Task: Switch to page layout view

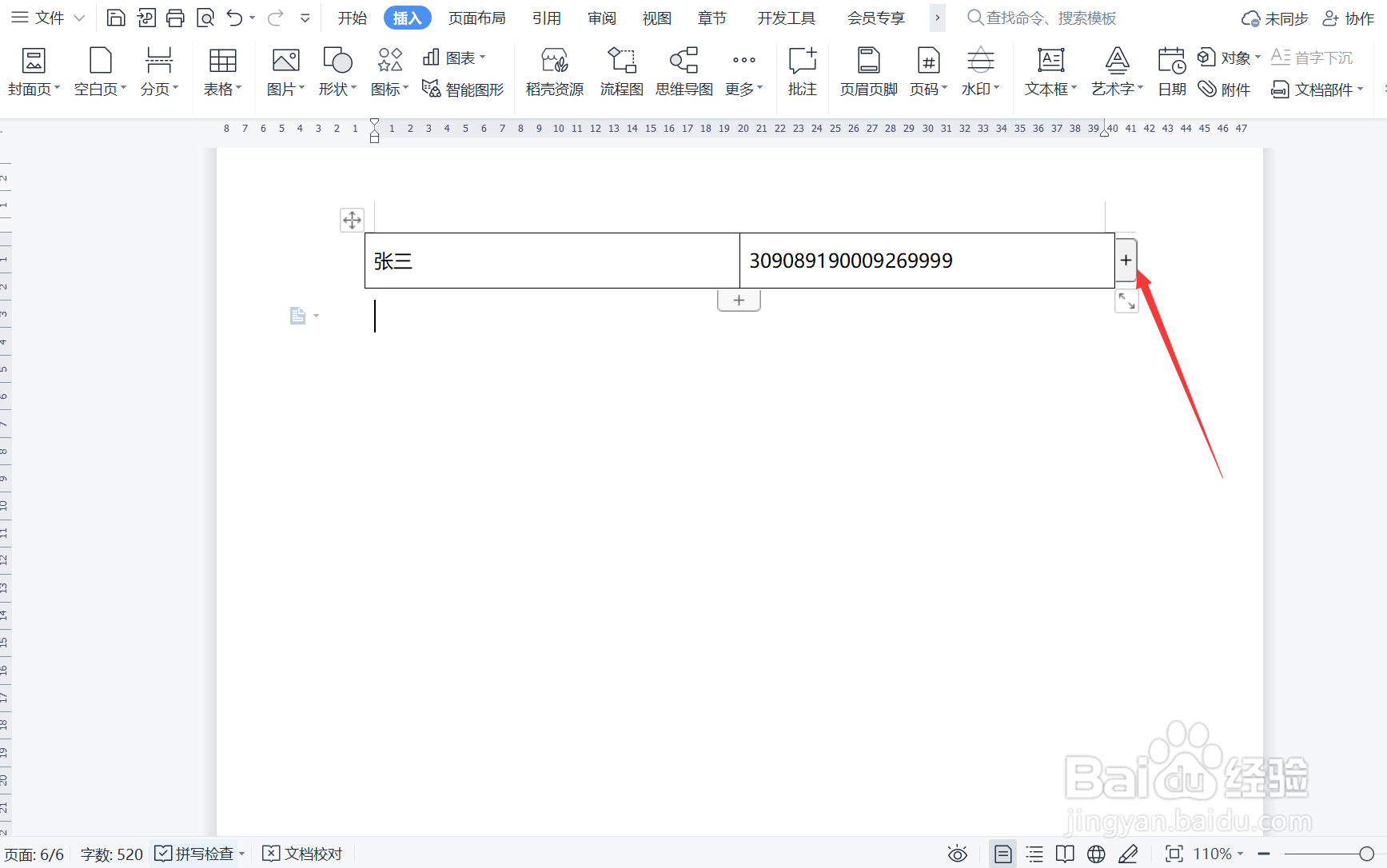Action: click(x=1002, y=854)
